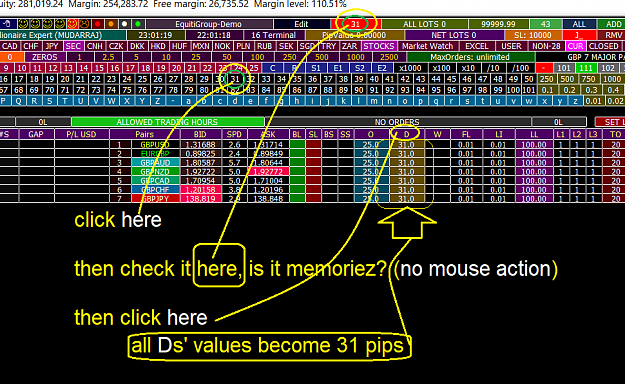The image size is (625, 384).
Task: Click the orange dot indicator icon
Action: click(x=111, y=24)
